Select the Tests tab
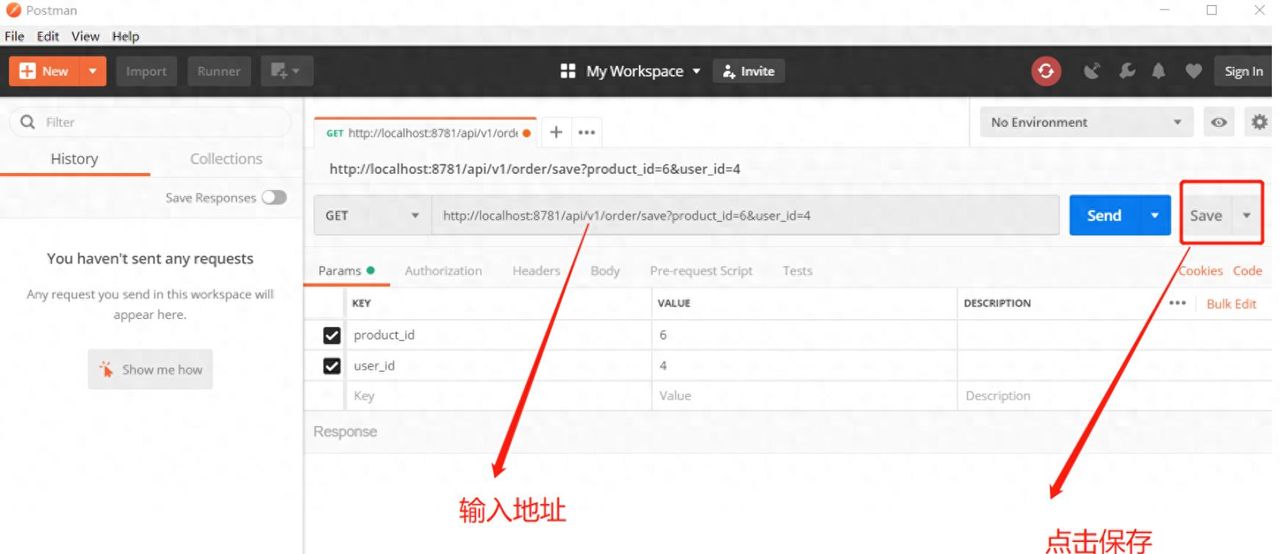Screen dimensions: 1280x554 tap(797, 271)
